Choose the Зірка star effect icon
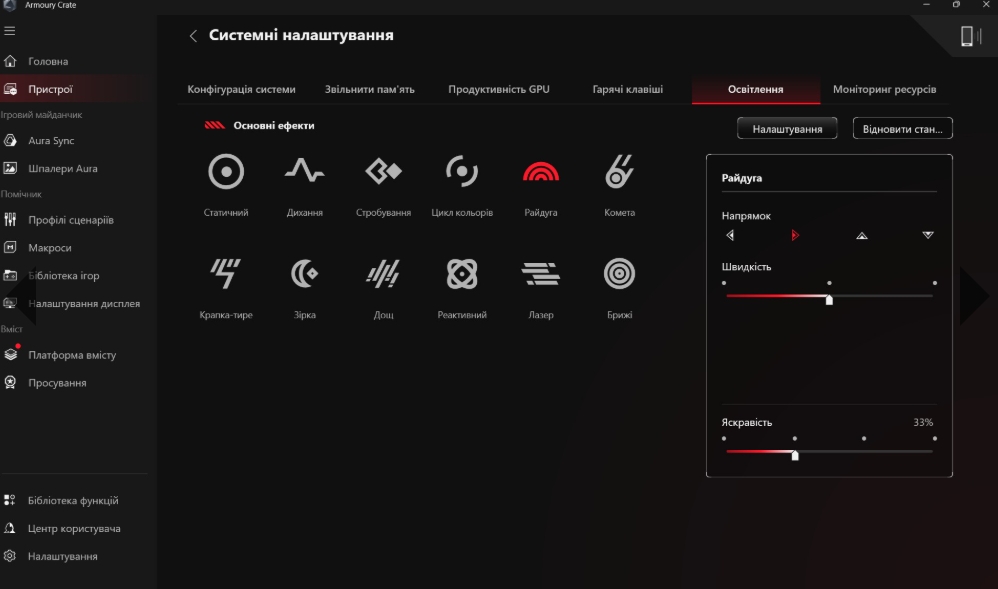 tap(304, 273)
